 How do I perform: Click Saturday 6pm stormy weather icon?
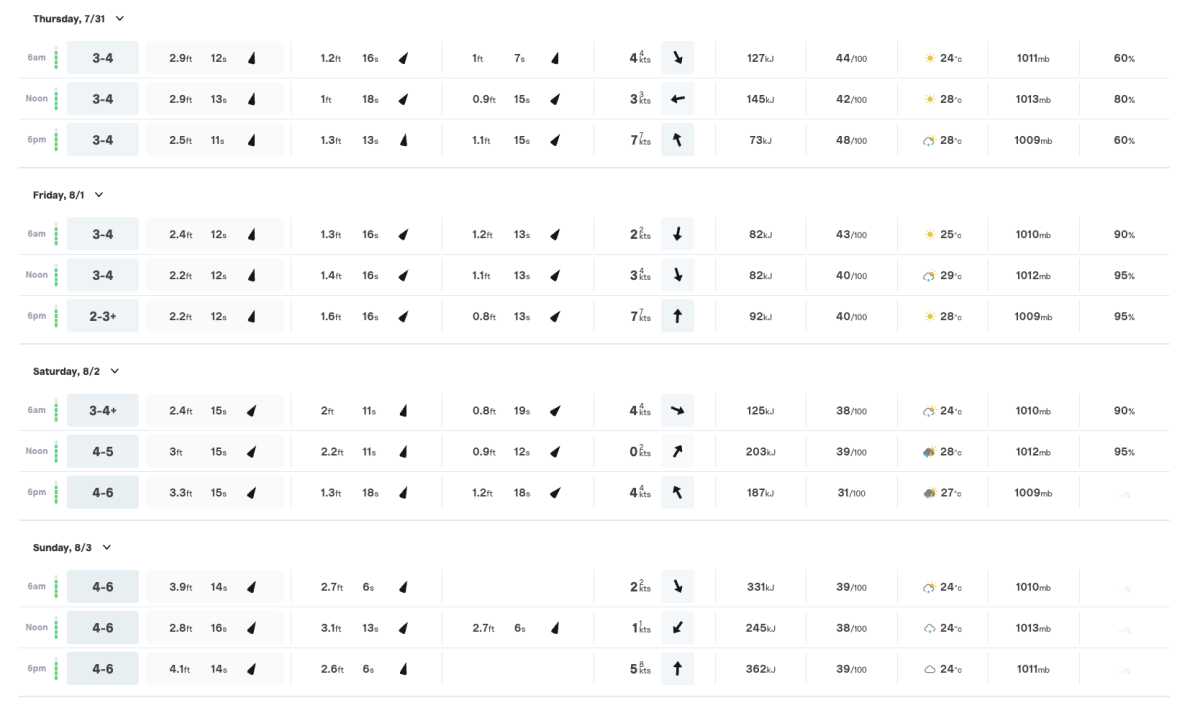930,493
